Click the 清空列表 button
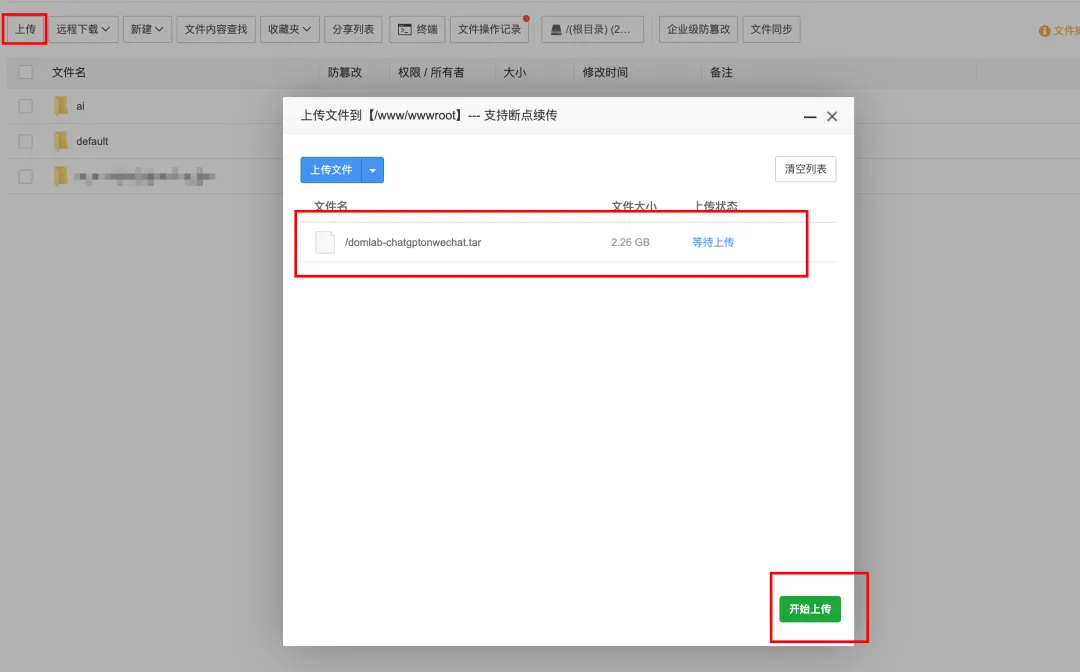 tap(805, 169)
